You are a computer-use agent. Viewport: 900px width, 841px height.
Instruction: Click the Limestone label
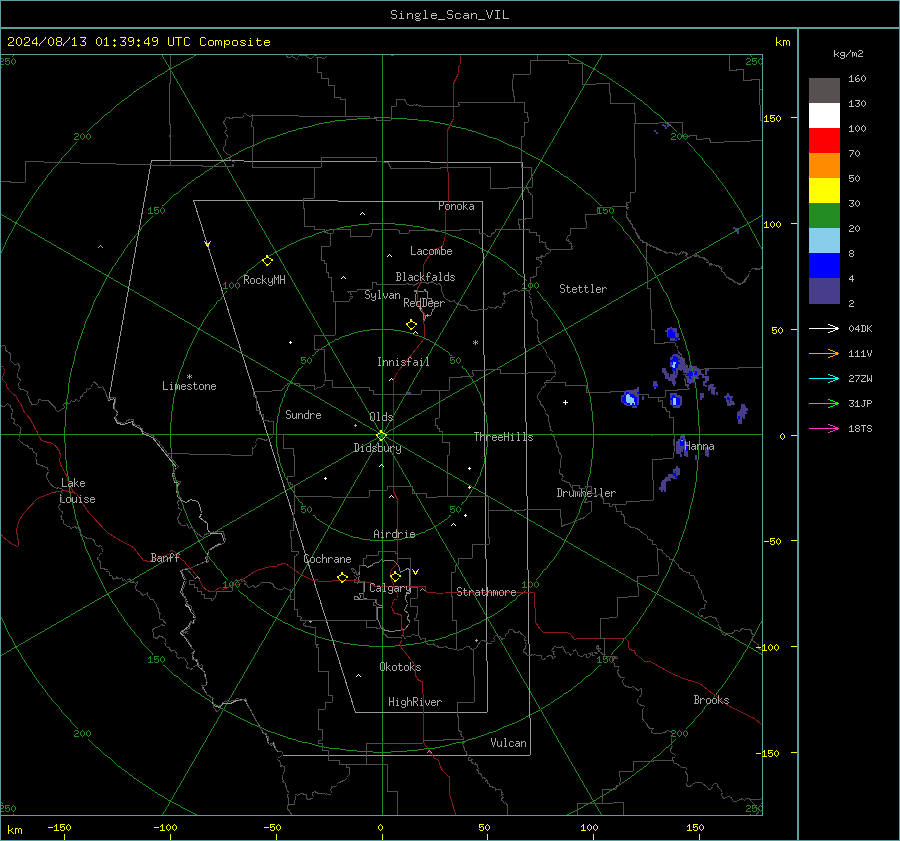coord(189,386)
